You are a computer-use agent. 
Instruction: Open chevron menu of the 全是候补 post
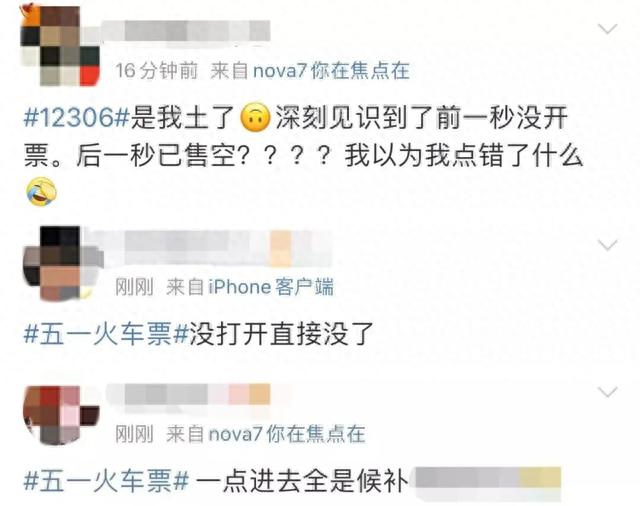tap(607, 392)
